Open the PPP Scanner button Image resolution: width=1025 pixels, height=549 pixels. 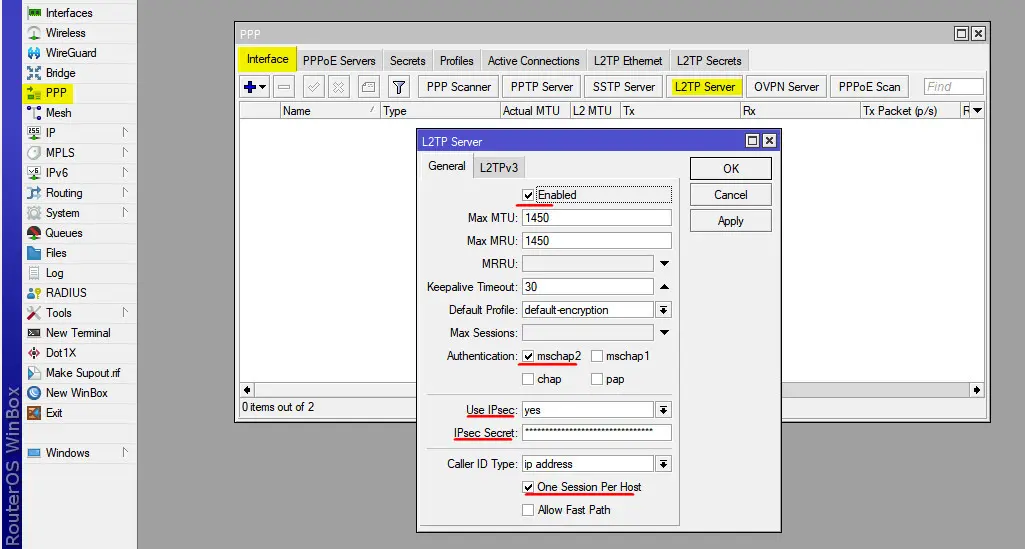click(x=459, y=87)
